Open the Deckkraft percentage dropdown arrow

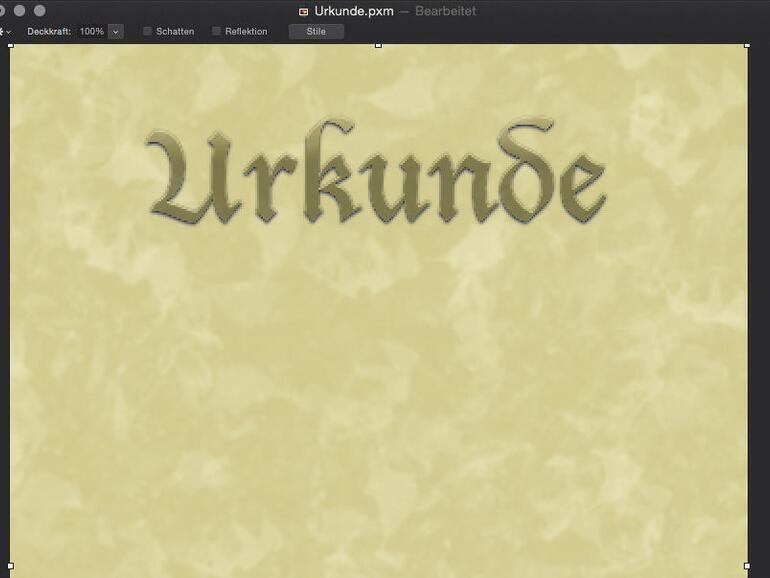(x=116, y=31)
